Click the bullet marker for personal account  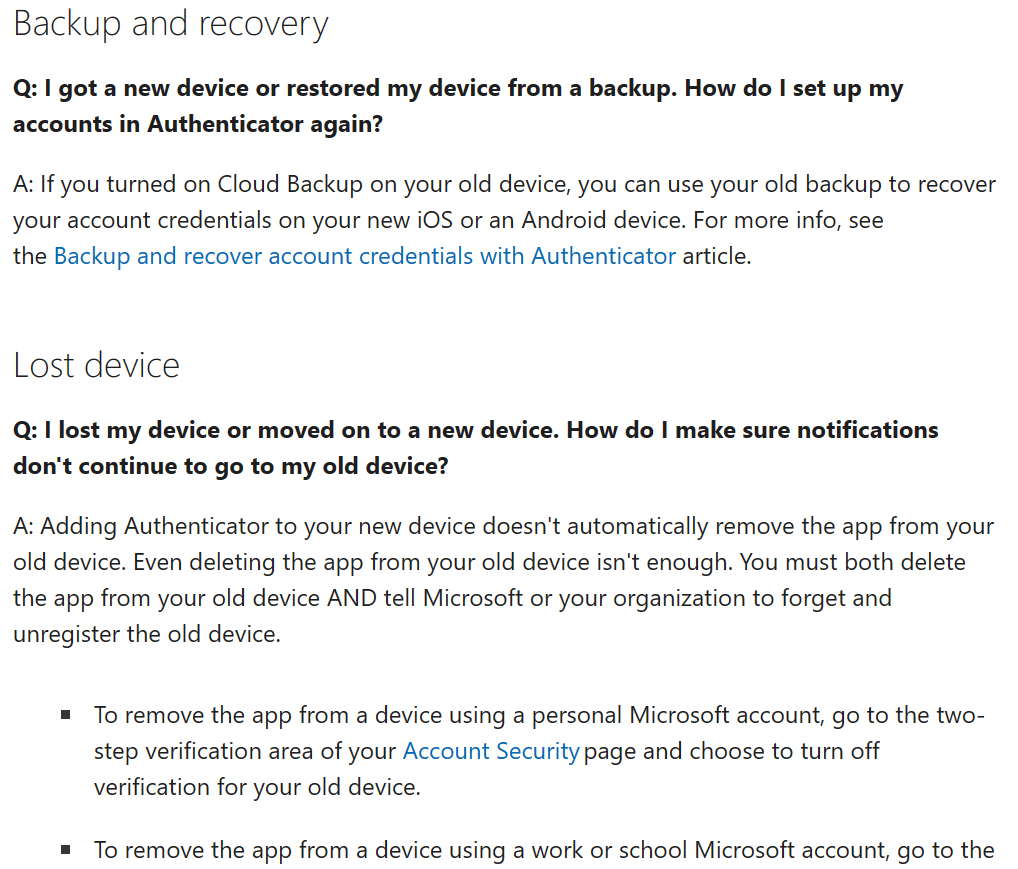coord(66,715)
